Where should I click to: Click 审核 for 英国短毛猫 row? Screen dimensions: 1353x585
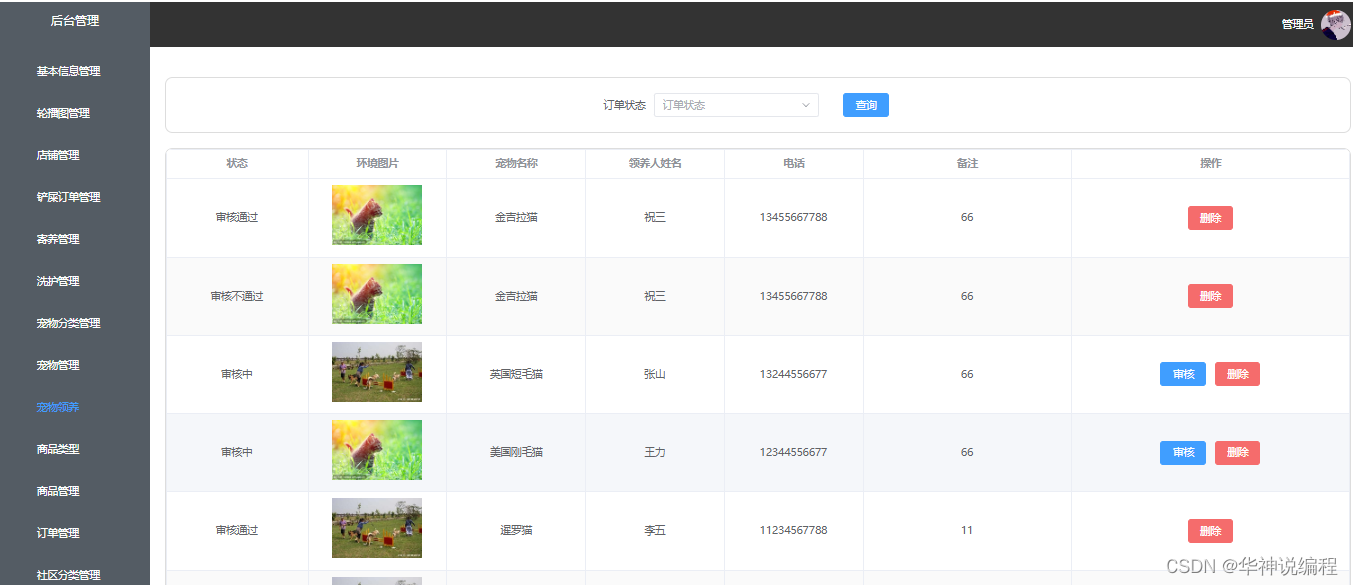click(1183, 374)
